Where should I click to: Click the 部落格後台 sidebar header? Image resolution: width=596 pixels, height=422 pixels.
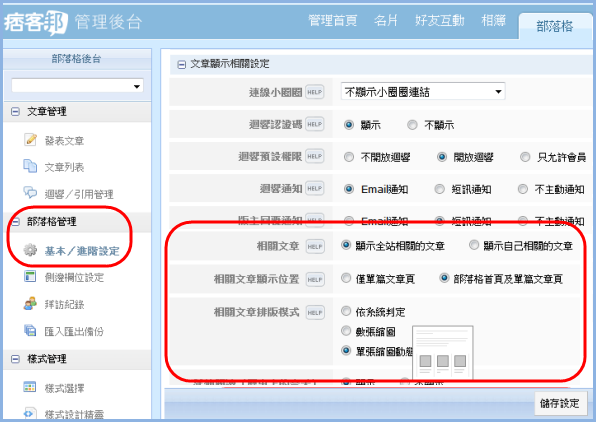(77, 59)
